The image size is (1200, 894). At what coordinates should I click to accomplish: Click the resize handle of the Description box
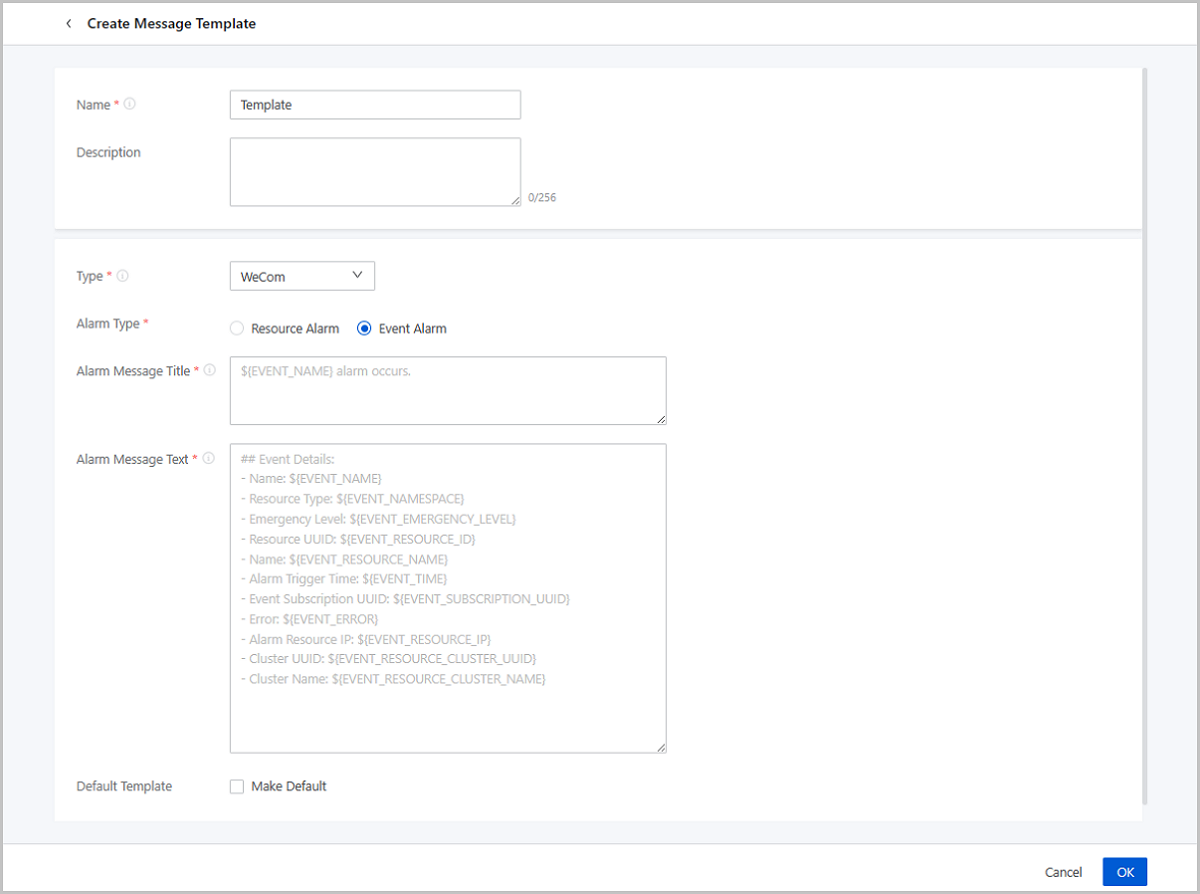click(516, 201)
